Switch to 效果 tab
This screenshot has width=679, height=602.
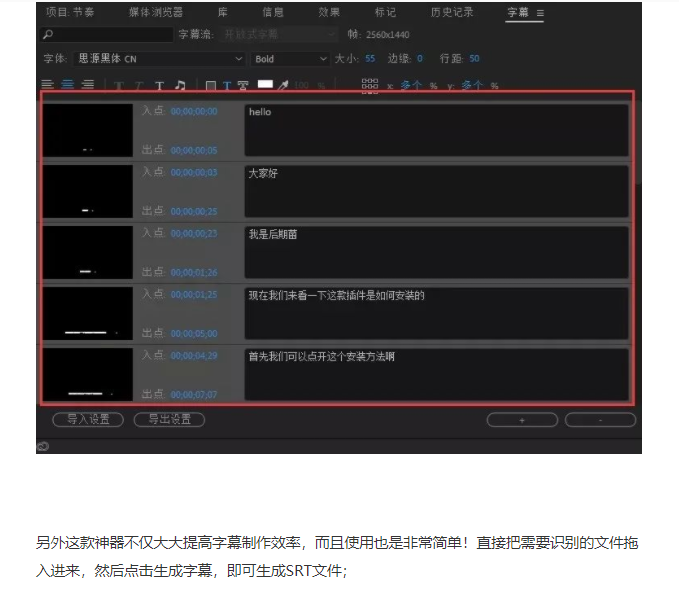pyautogui.click(x=329, y=12)
